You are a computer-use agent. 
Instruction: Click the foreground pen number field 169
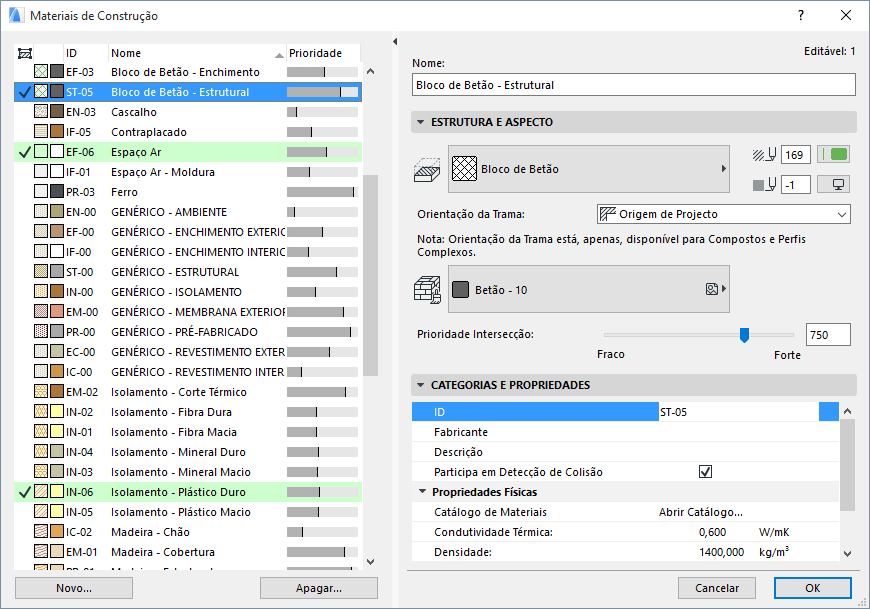(796, 155)
